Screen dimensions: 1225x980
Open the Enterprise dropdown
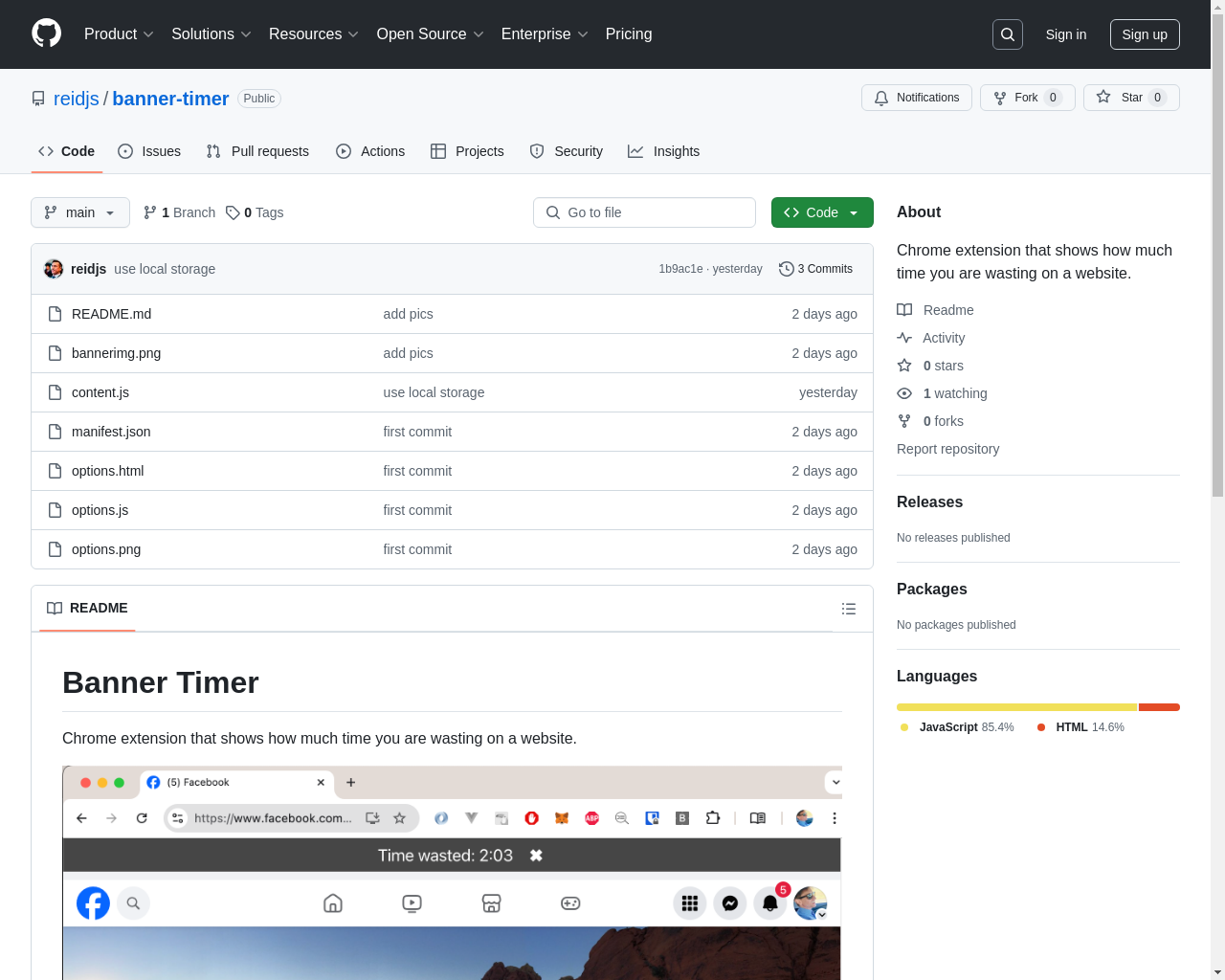(545, 34)
